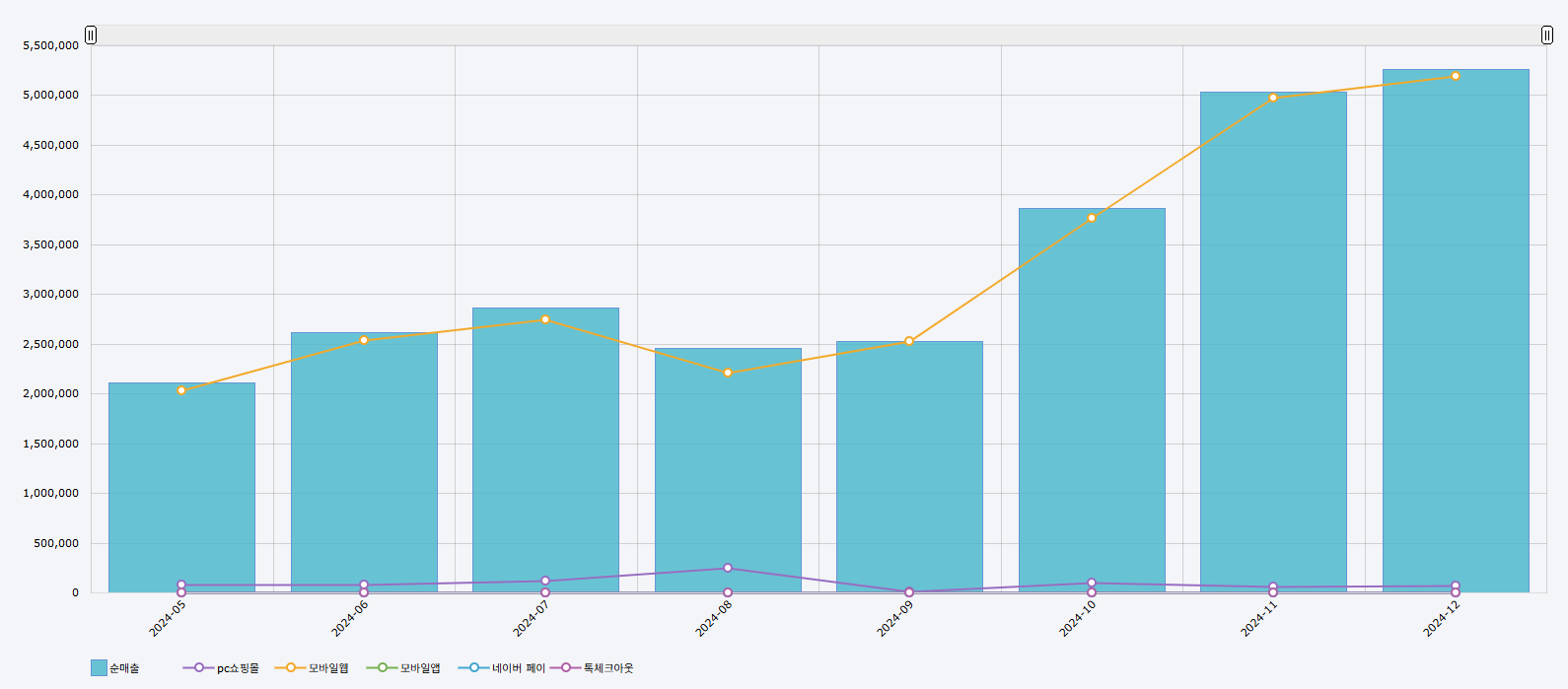This screenshot has height=689, width=1568.
Task: Click the 모바일웹 data point for 2024-12
Action: [1456, 76]
